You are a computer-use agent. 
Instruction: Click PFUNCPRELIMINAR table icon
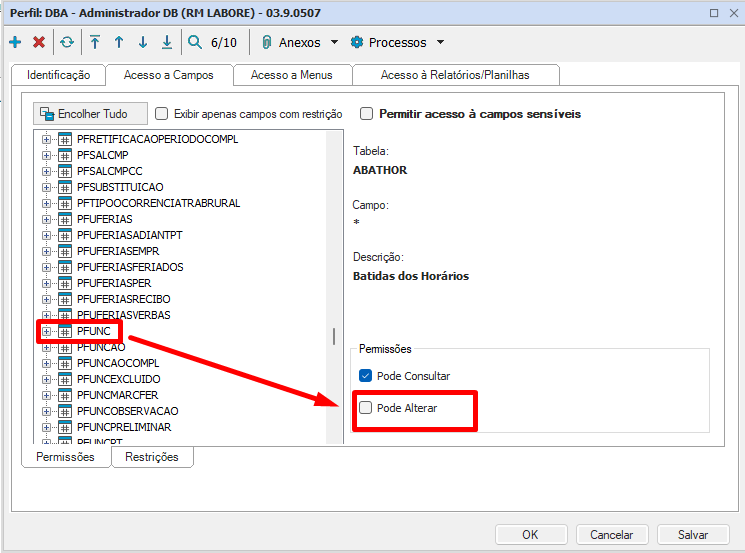point(65,427)
